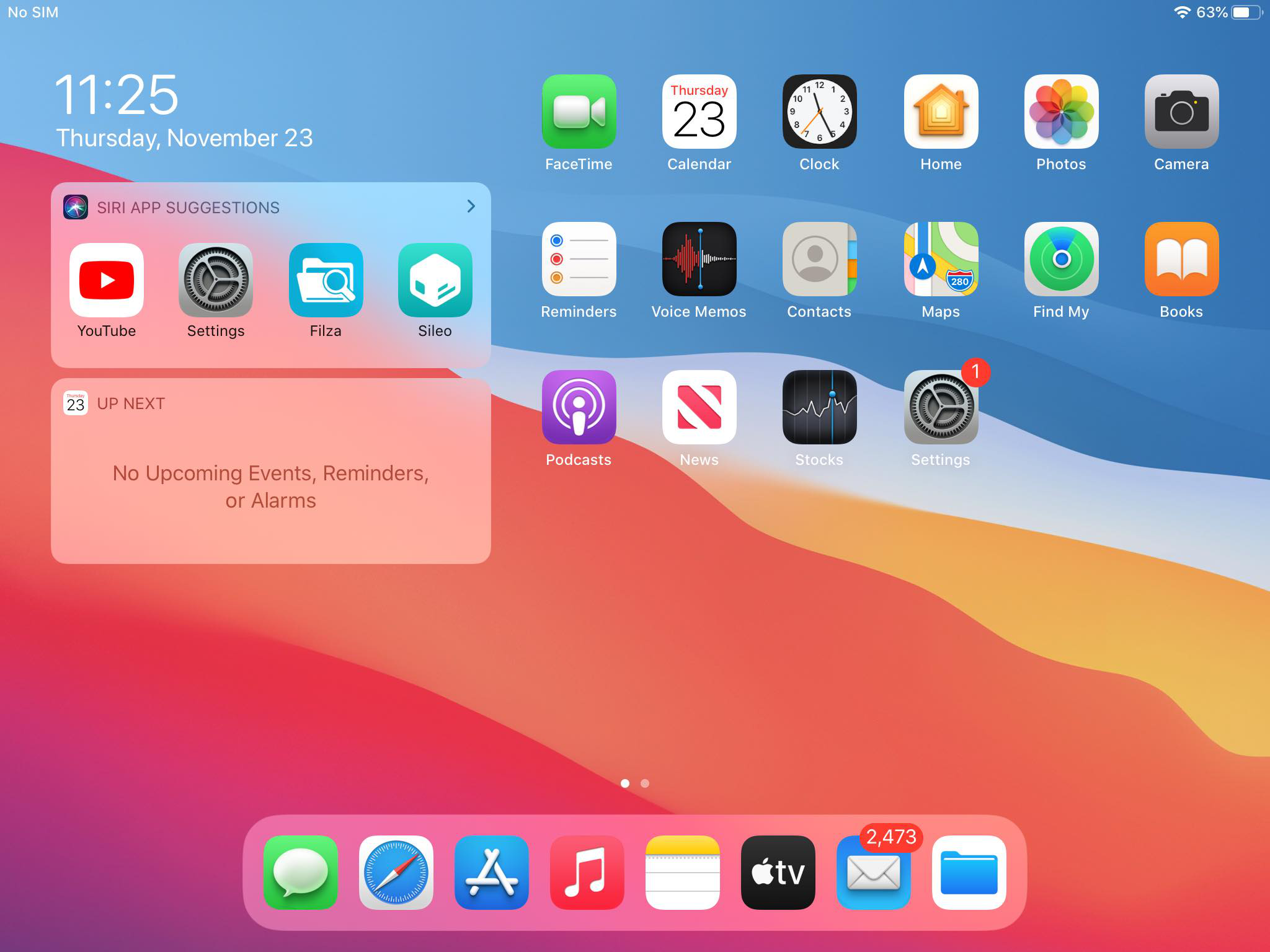Tap the "Thursday, November 23" date text
Screen dimensions: 1270x952
184,138
